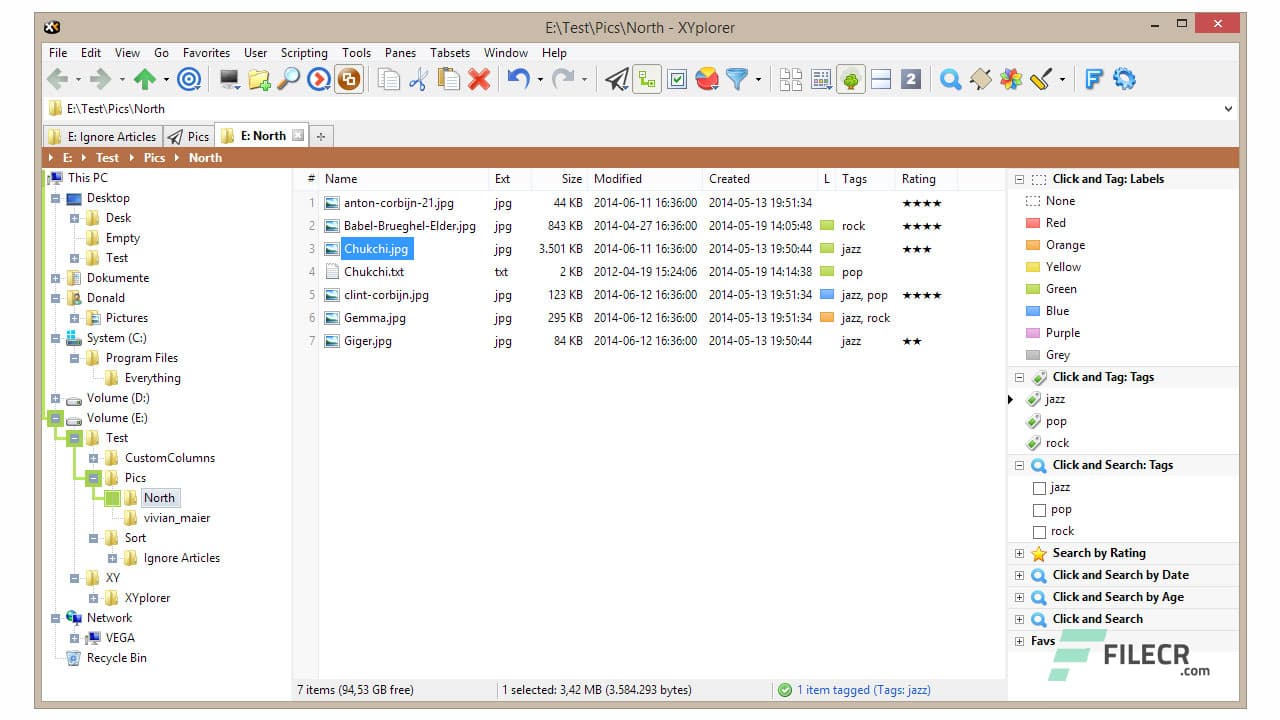Select the Visual Filter funnel icon

(x=737, y=79)
